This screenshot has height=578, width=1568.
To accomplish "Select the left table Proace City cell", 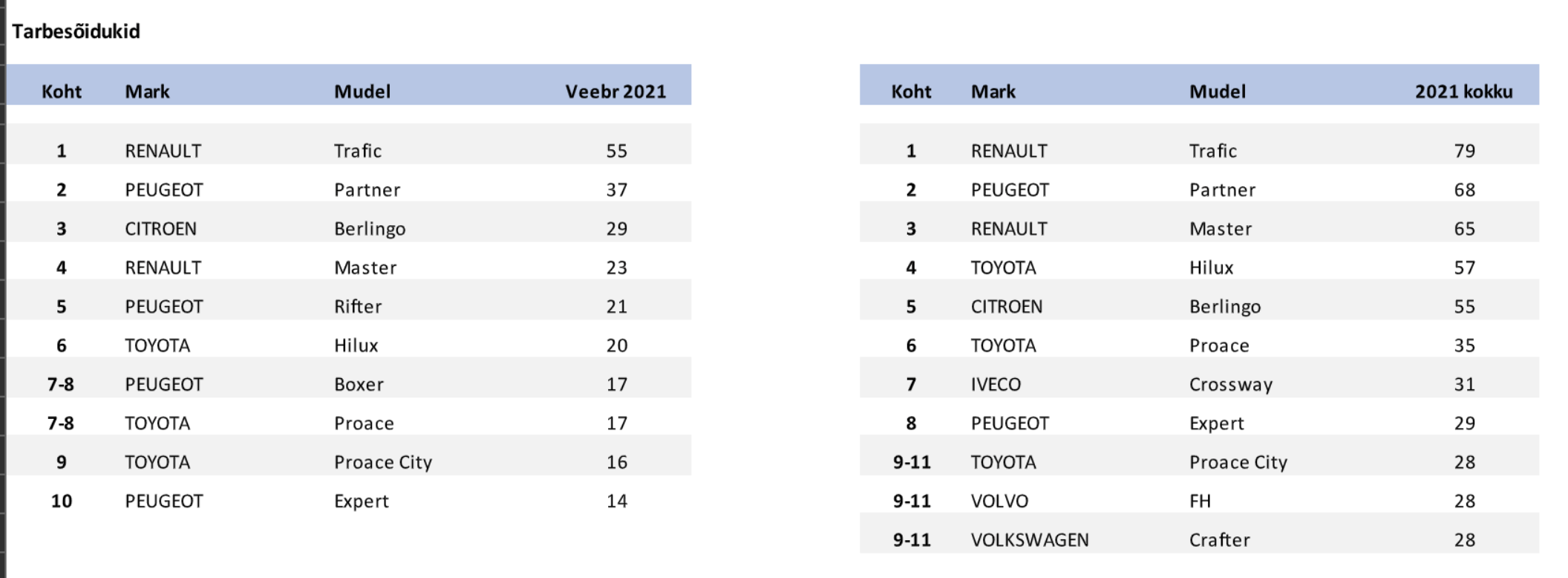I will (x=383, y=462).
